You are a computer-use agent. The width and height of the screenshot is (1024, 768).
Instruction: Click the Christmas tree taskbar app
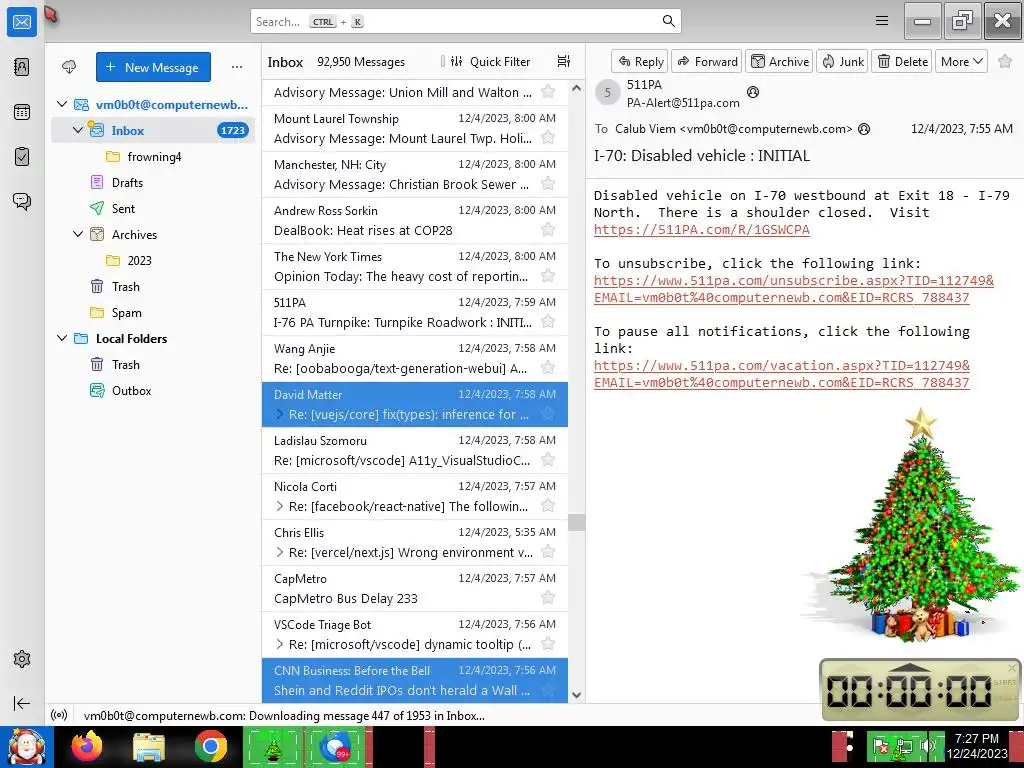coord(272,747)
